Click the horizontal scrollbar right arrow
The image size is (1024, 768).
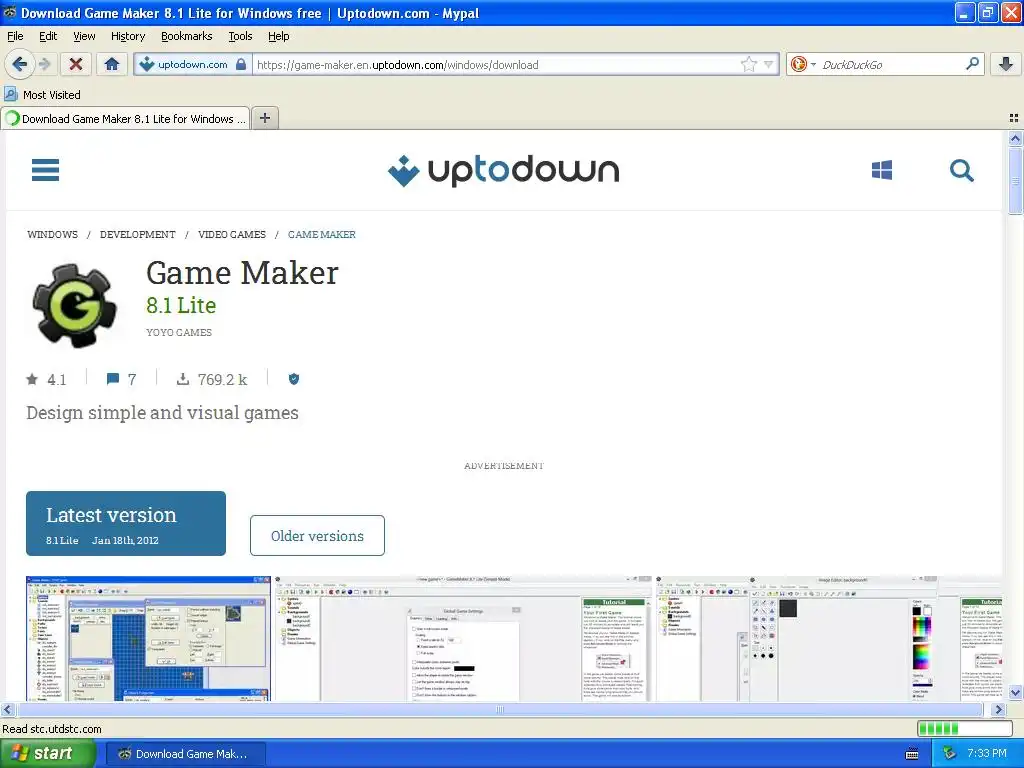998,709
